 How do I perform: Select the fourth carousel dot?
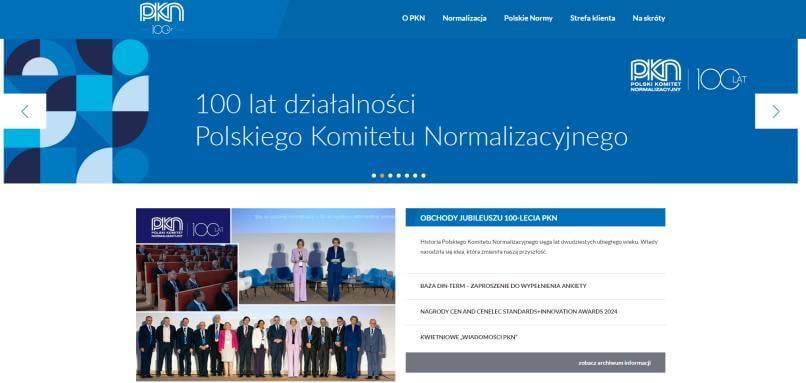pos(398,175)
